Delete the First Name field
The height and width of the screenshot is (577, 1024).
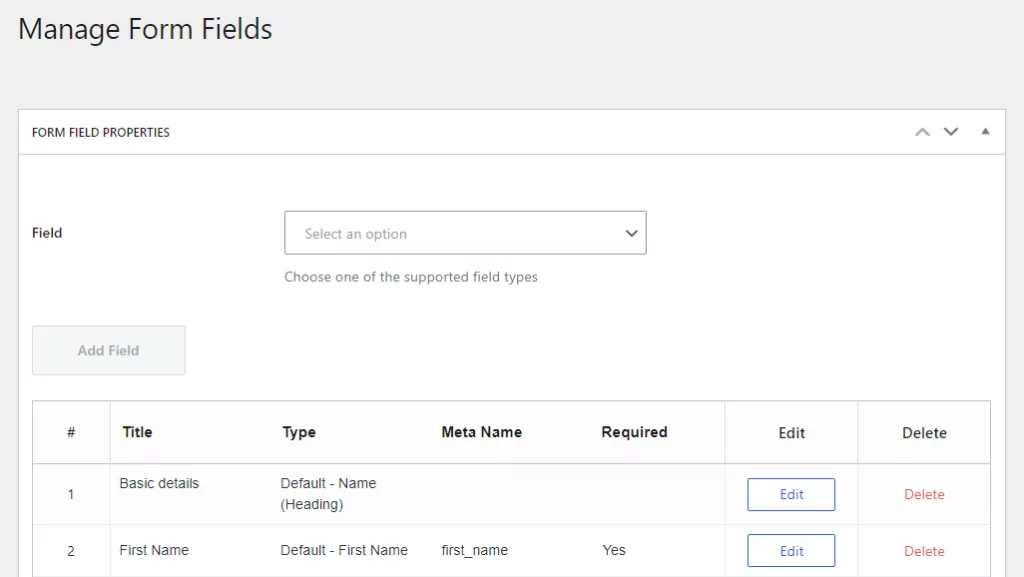(924, 551)
